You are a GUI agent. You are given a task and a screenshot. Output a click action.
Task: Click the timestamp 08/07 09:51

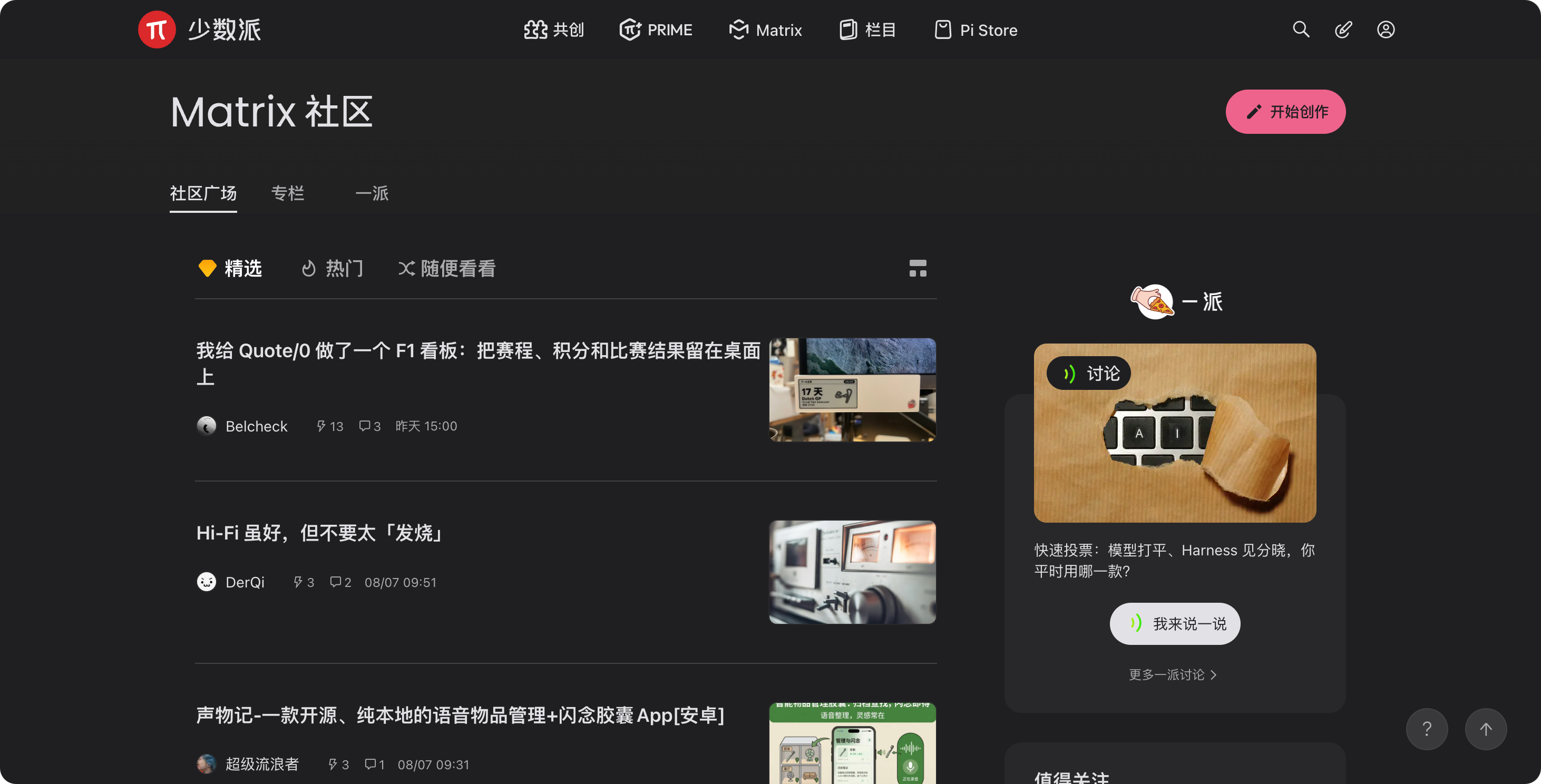(400, 583)
